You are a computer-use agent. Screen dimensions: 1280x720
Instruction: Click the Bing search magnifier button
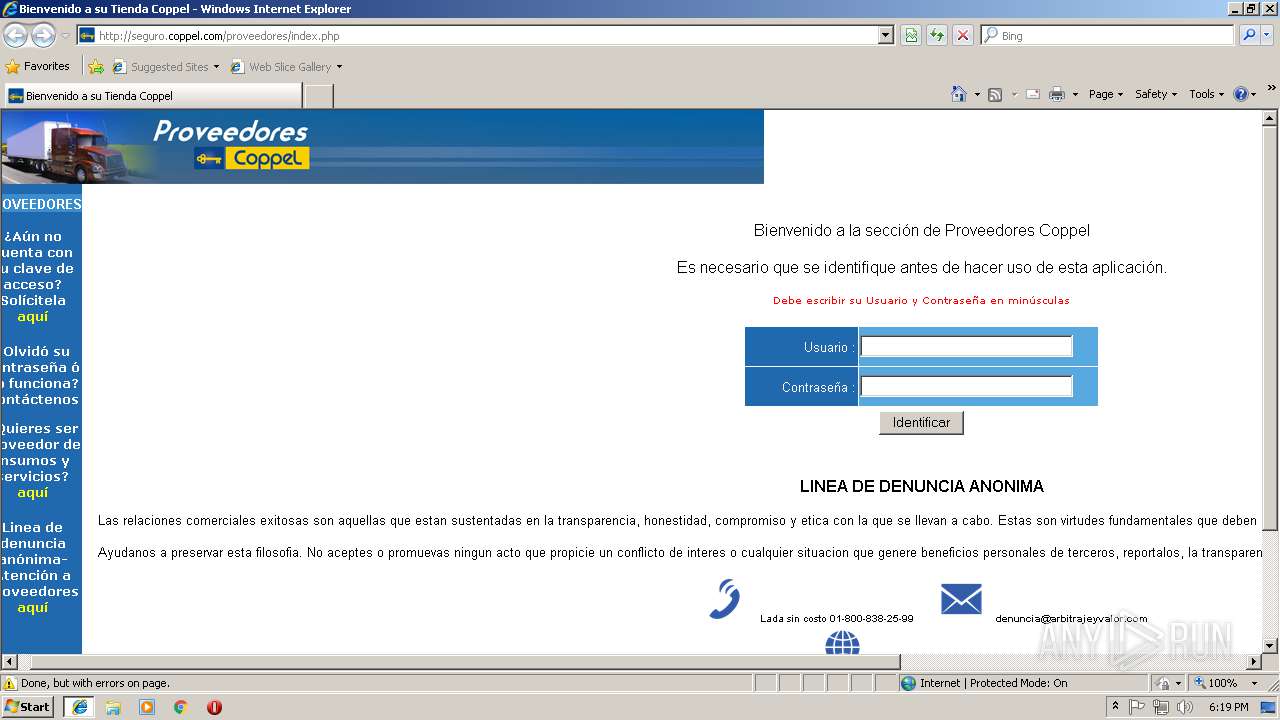pos(1249,35)
